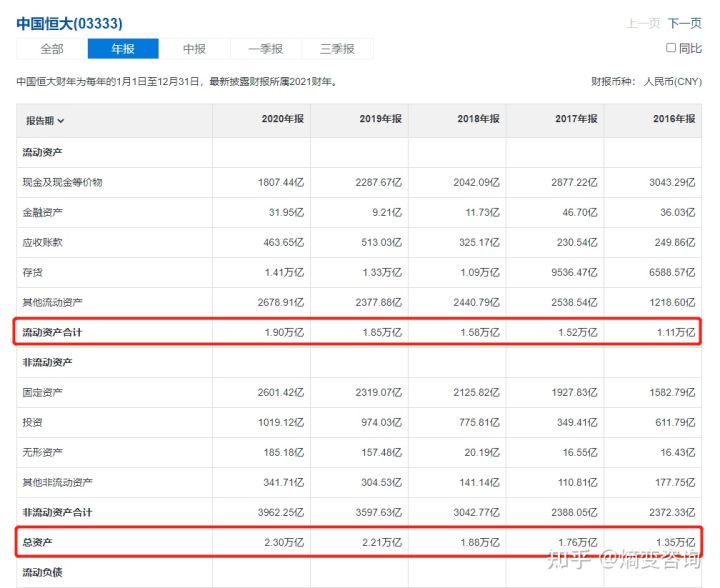Click the 2601.42亿 fixed assets value

pyautogui.click(x=281, y=392)
